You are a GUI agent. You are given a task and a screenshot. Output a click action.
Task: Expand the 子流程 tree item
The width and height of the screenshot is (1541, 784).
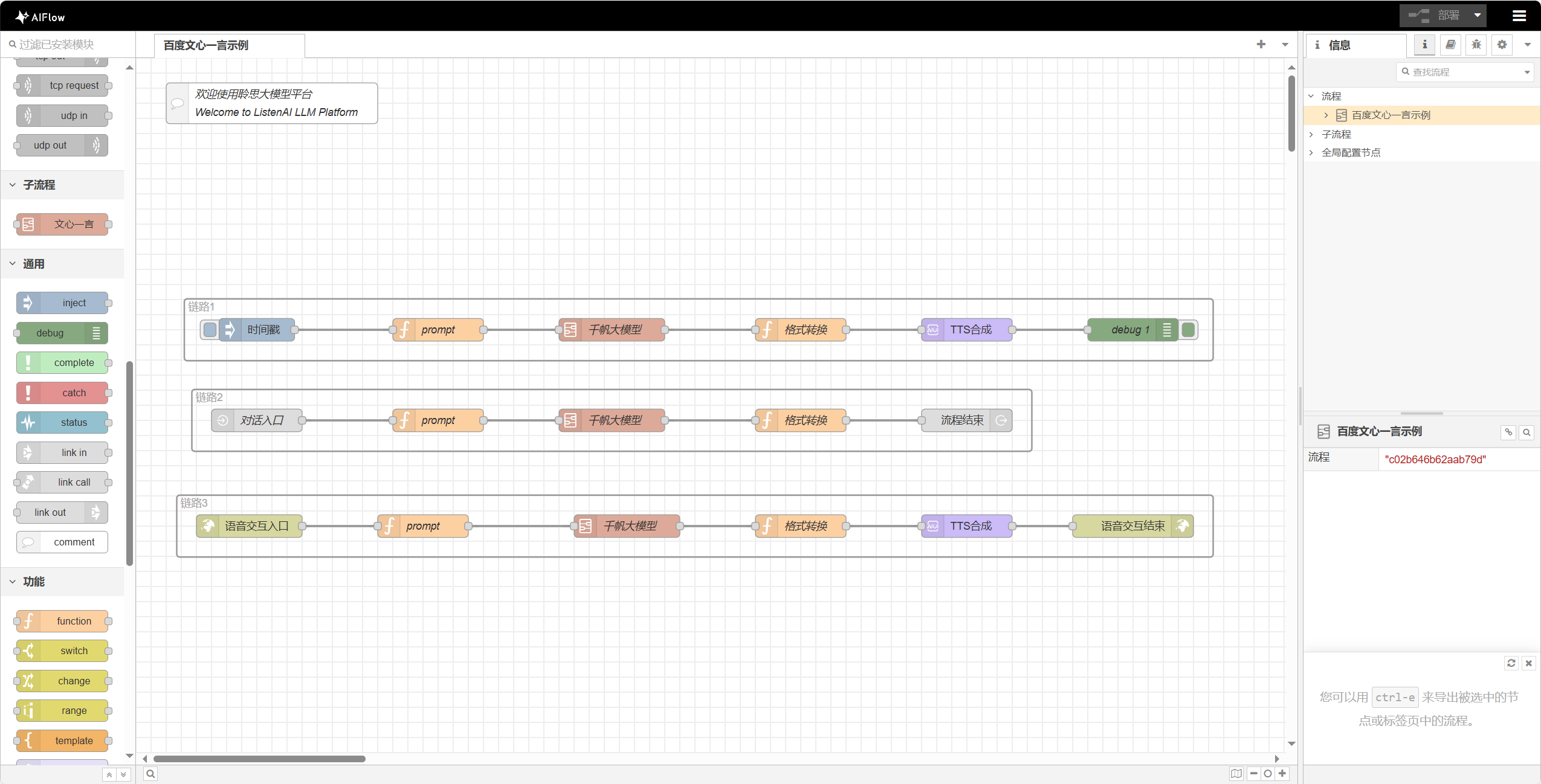click(1311, 134)
